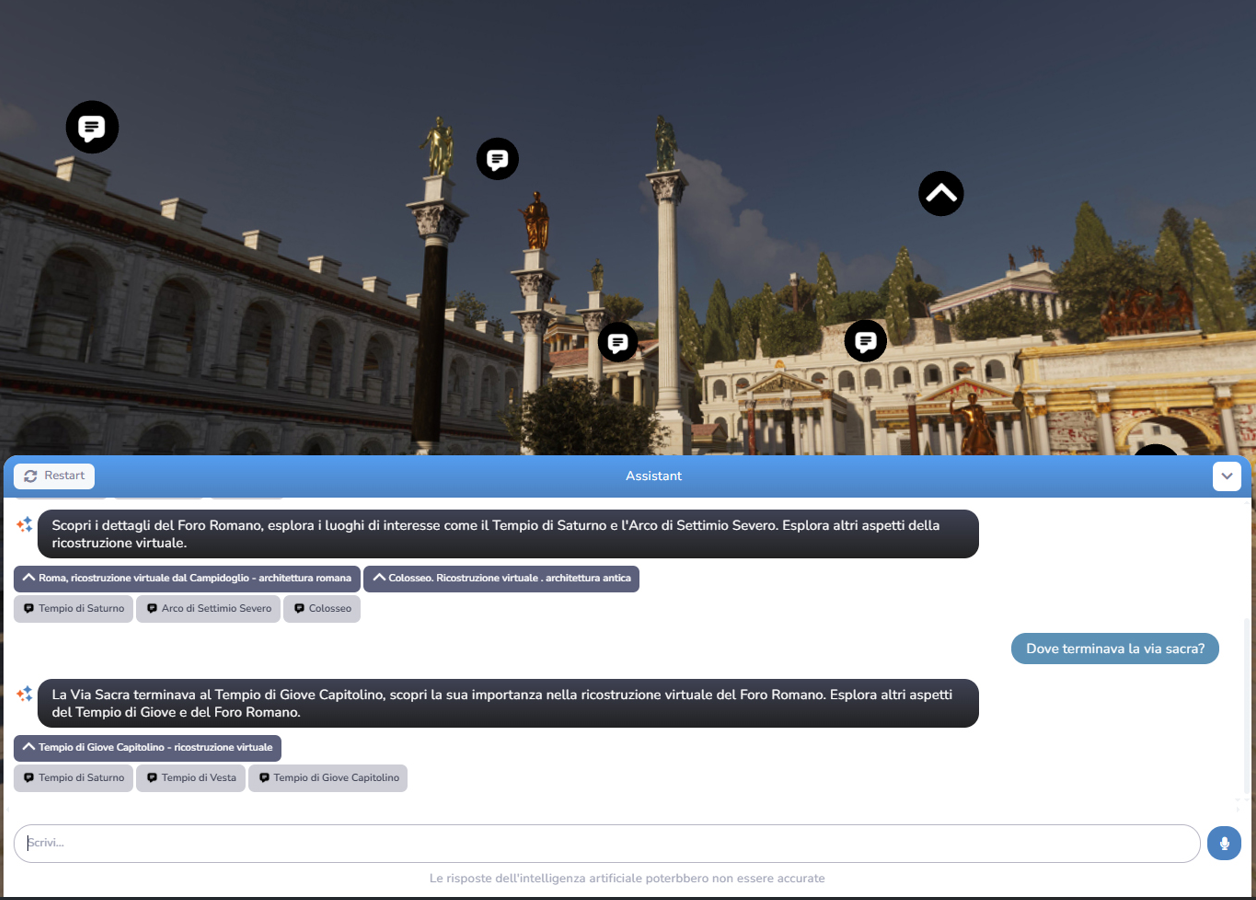This screenshot has width=1256, height=900.
Task: Click the Tempio di Saturno chip beside Tempio di Vesta
Action: coord(73,778)
